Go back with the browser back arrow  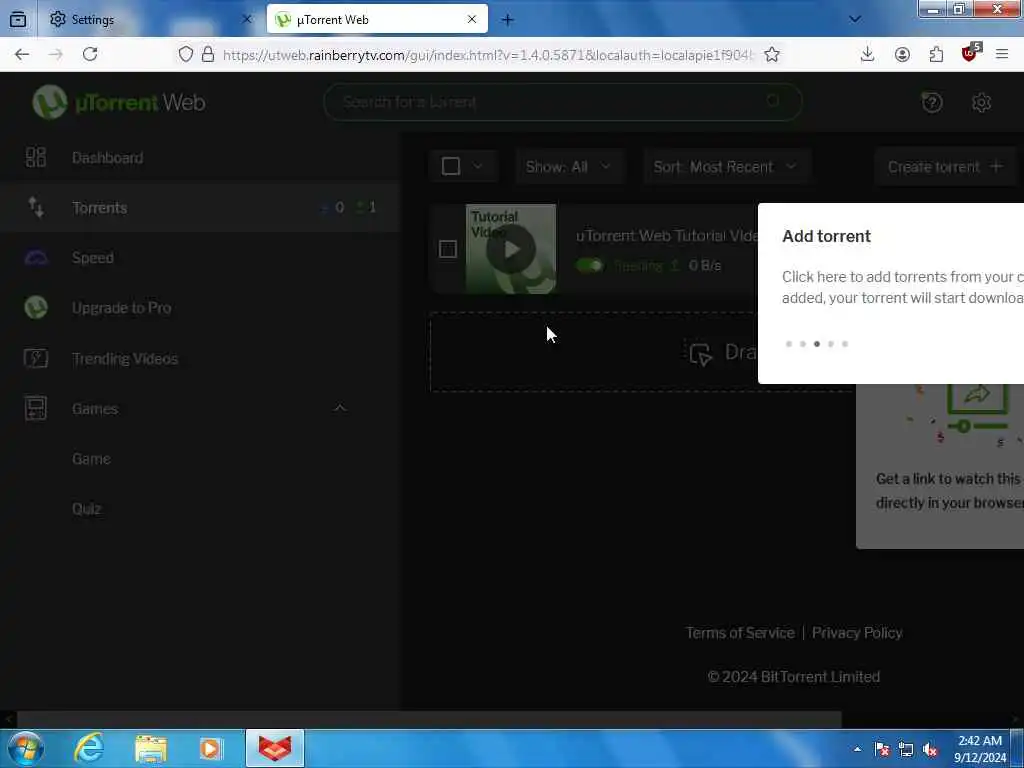coord(22,54)
